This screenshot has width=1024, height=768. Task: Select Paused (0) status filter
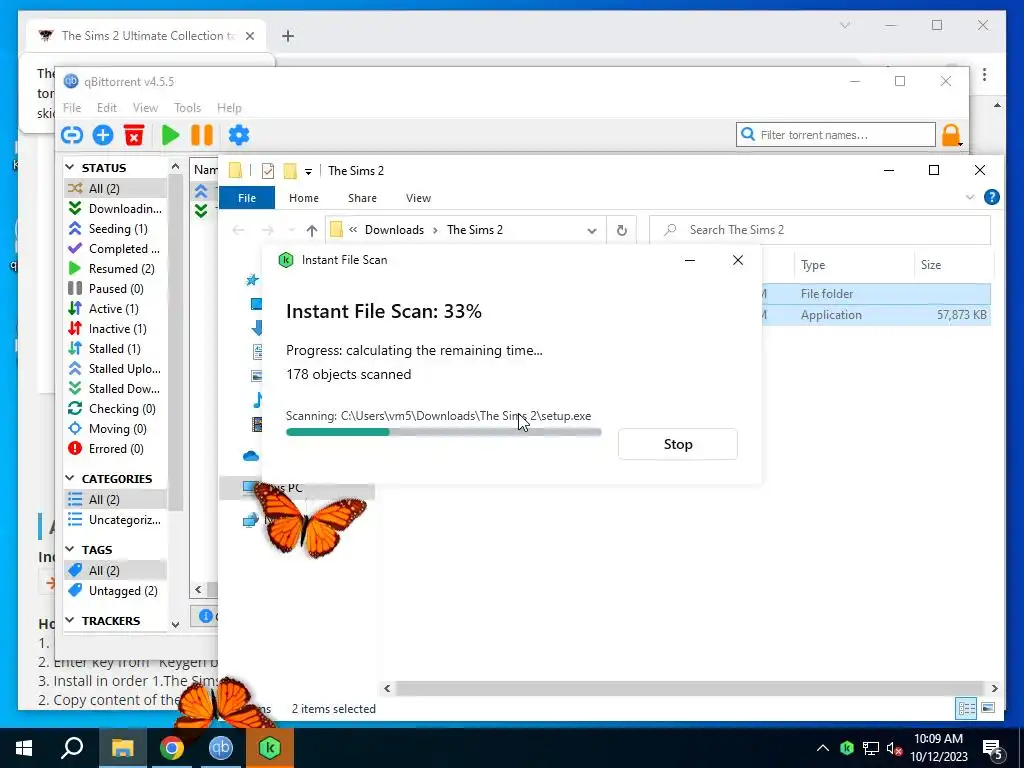tap(116, 289)
